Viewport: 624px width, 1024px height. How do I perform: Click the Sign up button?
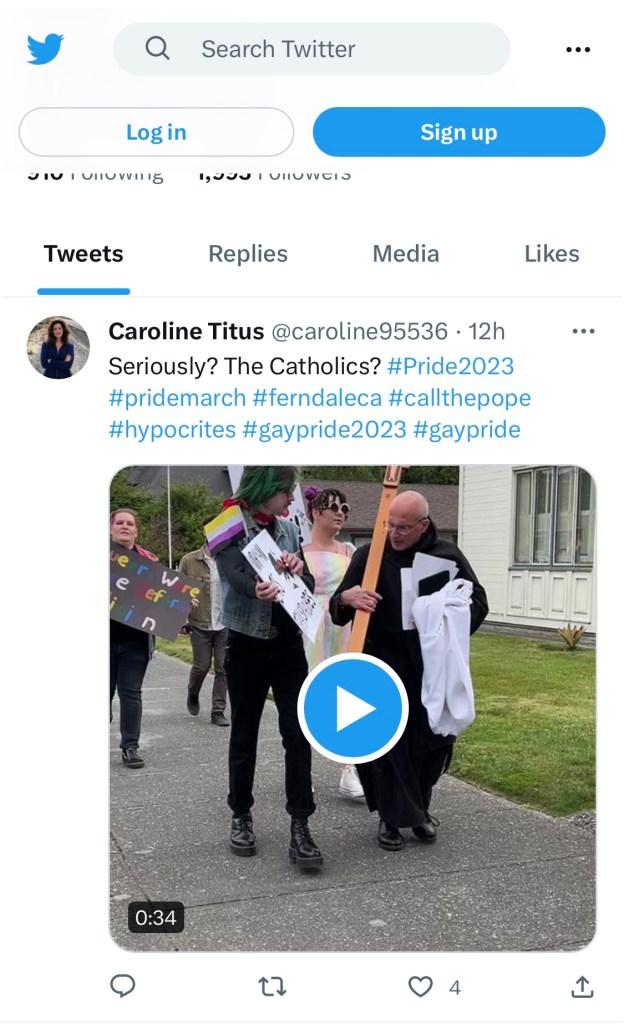click(x=459, y=132)
